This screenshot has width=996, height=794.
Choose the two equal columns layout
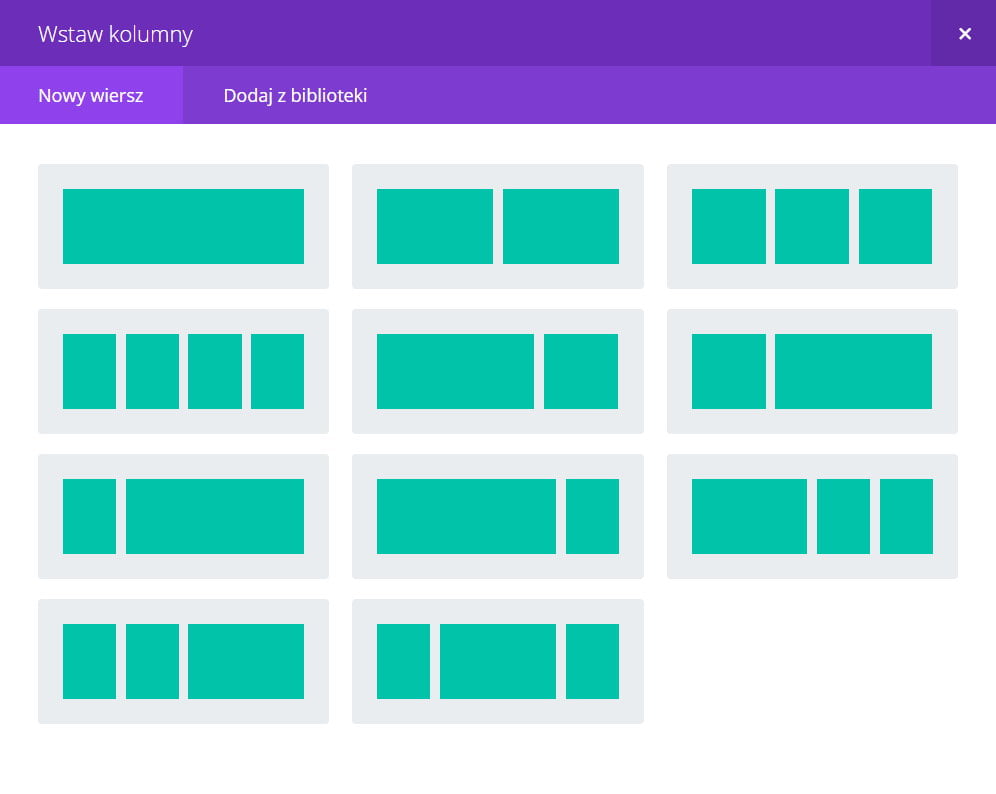pyautogui.click(x=497, y=226)
